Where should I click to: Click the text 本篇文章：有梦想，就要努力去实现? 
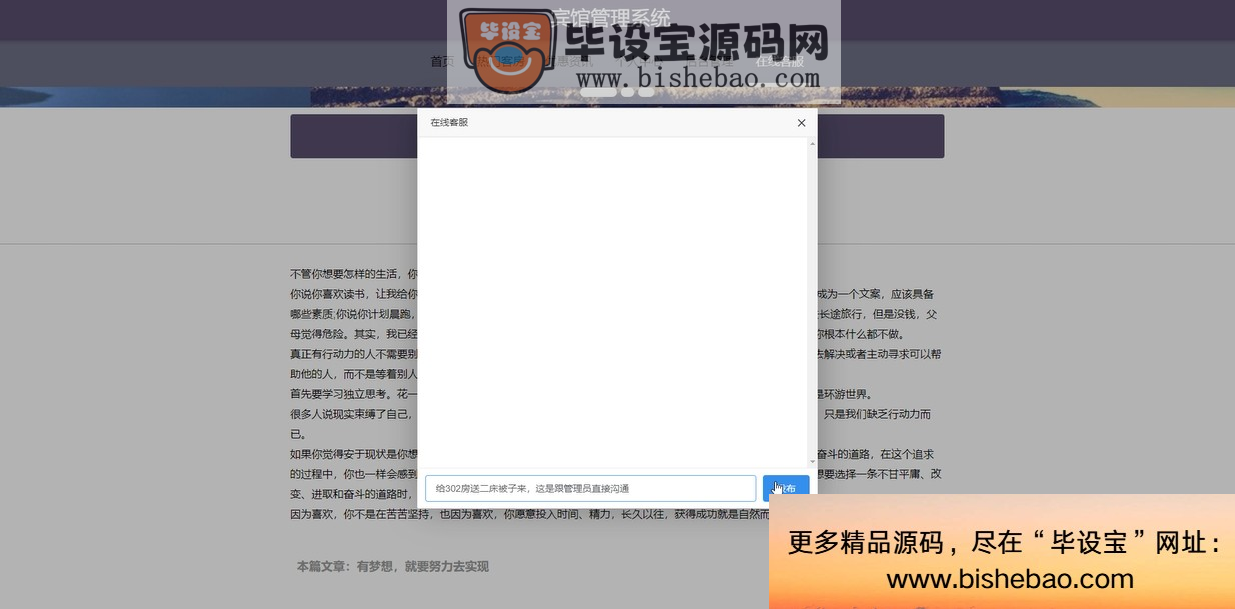393,566
